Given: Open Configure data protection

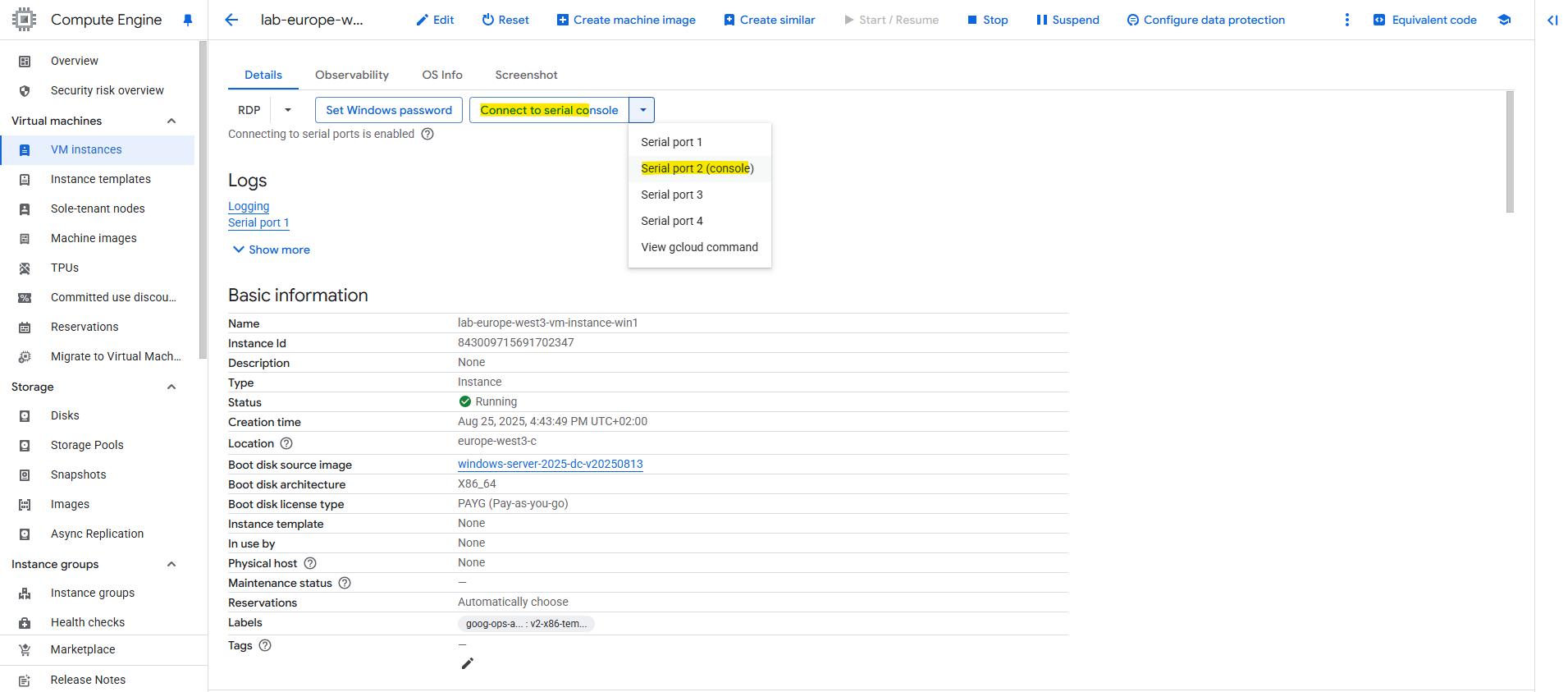Looking at the screenshot, I should 1206,20.
